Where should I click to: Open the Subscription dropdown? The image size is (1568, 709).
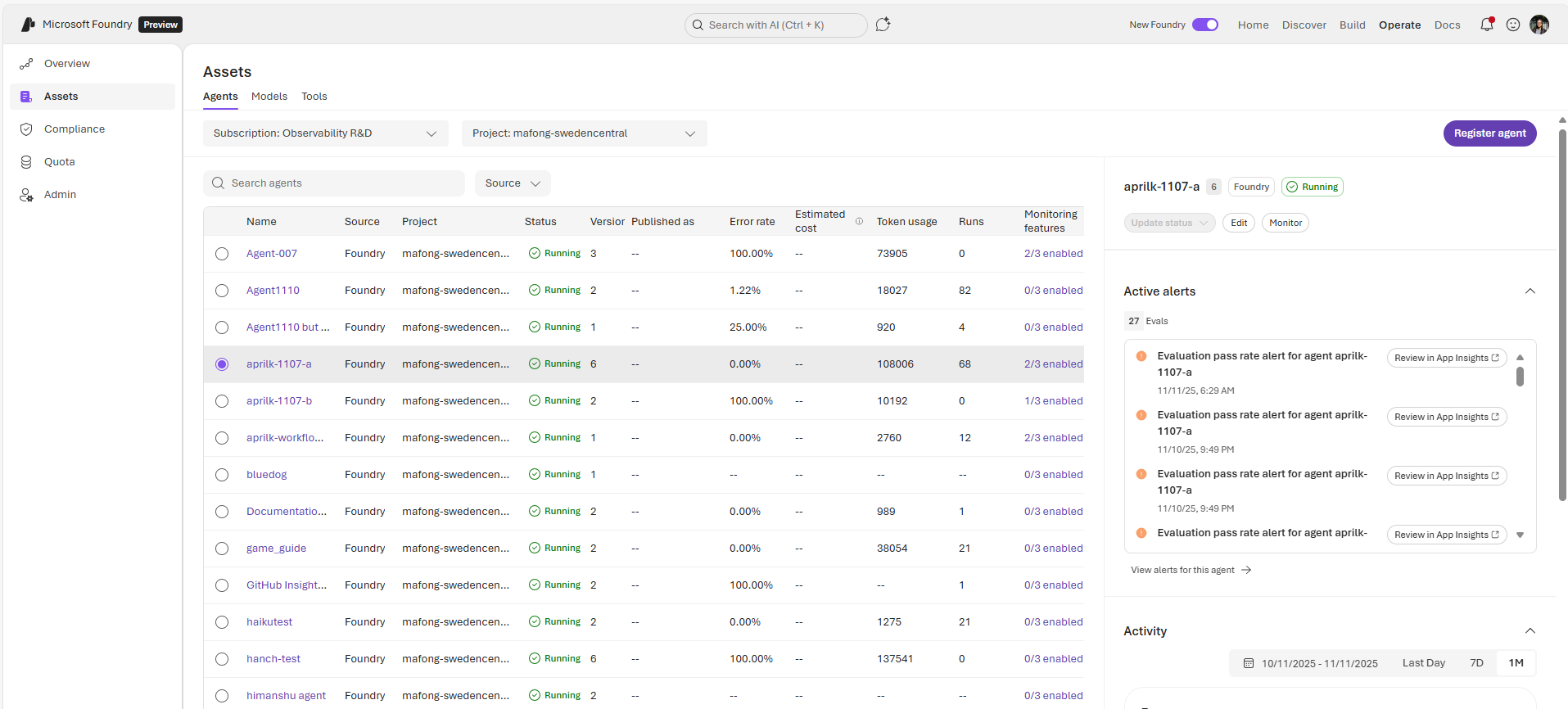(325, 133)
